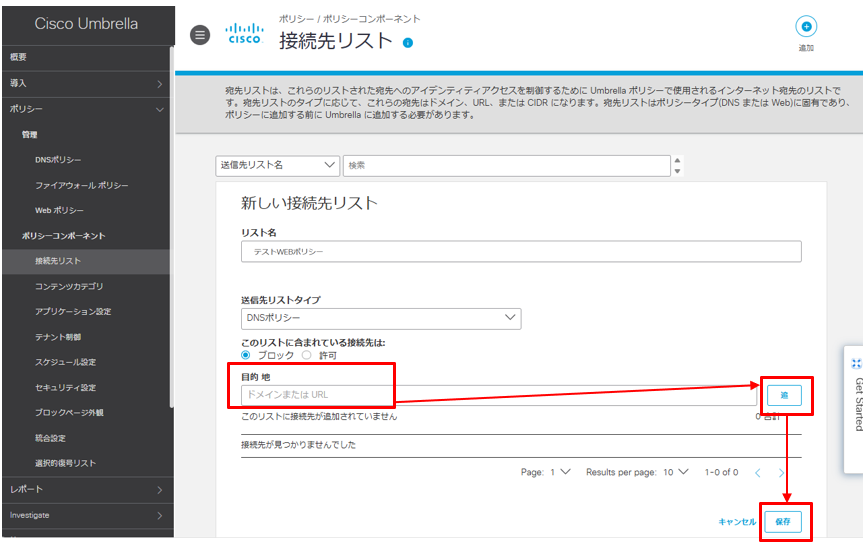Open the 送信先リスト名 filter dropdown

(277, 165)
